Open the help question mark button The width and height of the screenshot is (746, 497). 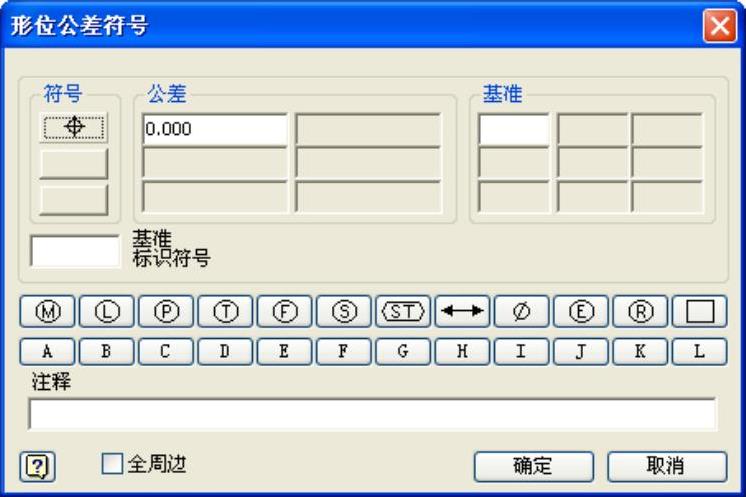(x=38, y=467)
